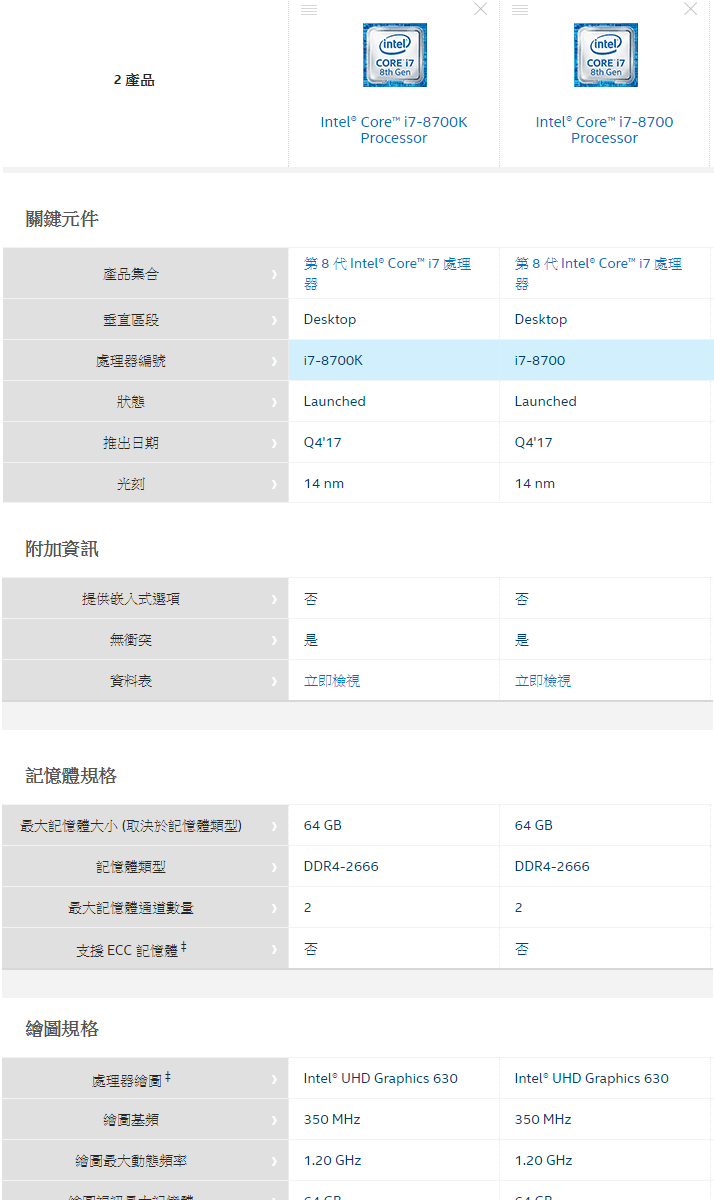Screen dimensions: 714x1200
Task: Select the 處理器編號 row label
Action: (x=131, y=361)
